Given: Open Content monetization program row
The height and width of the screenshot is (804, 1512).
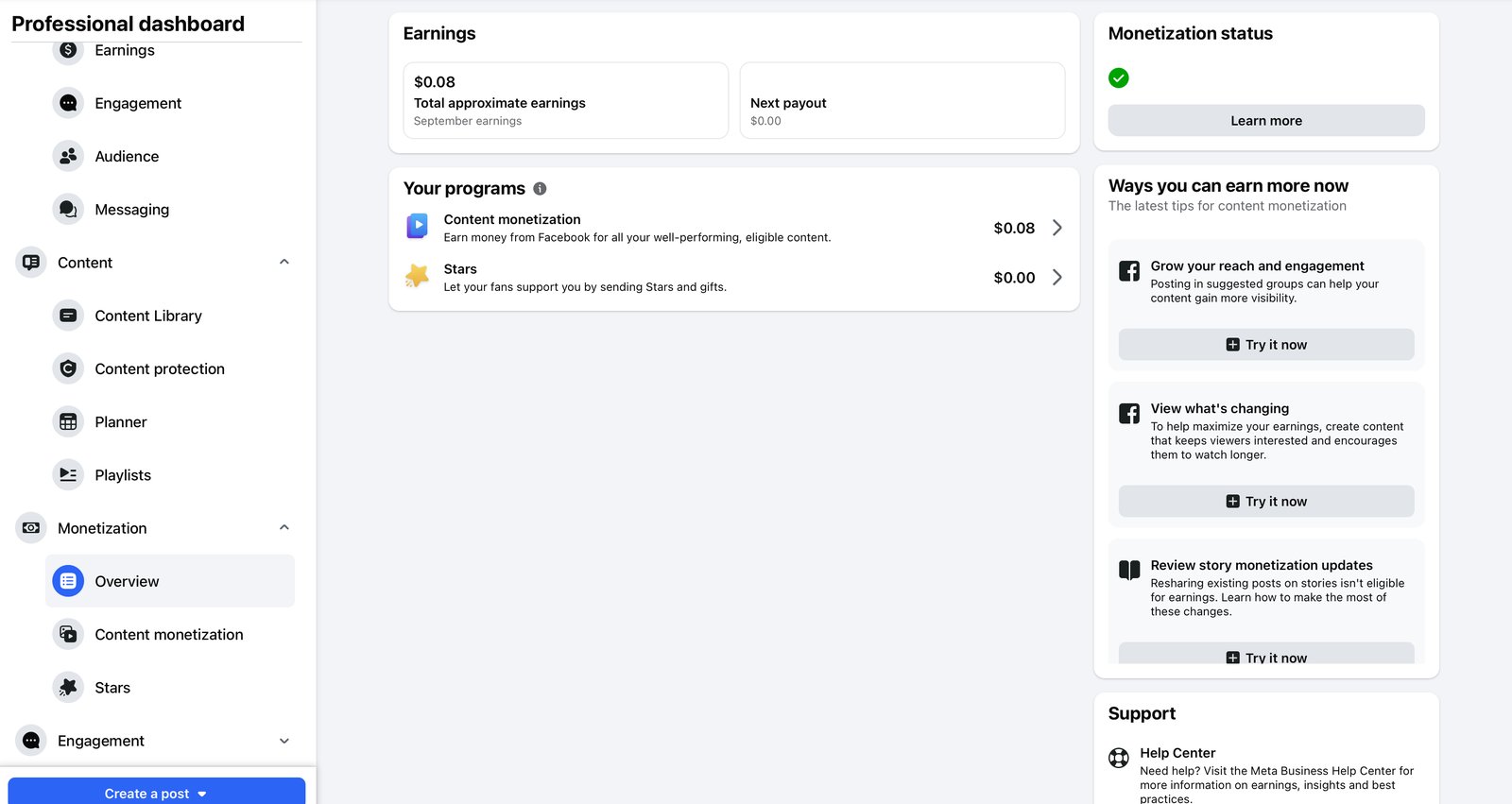Looking at the screenshot, I should [x=734, y=228].
